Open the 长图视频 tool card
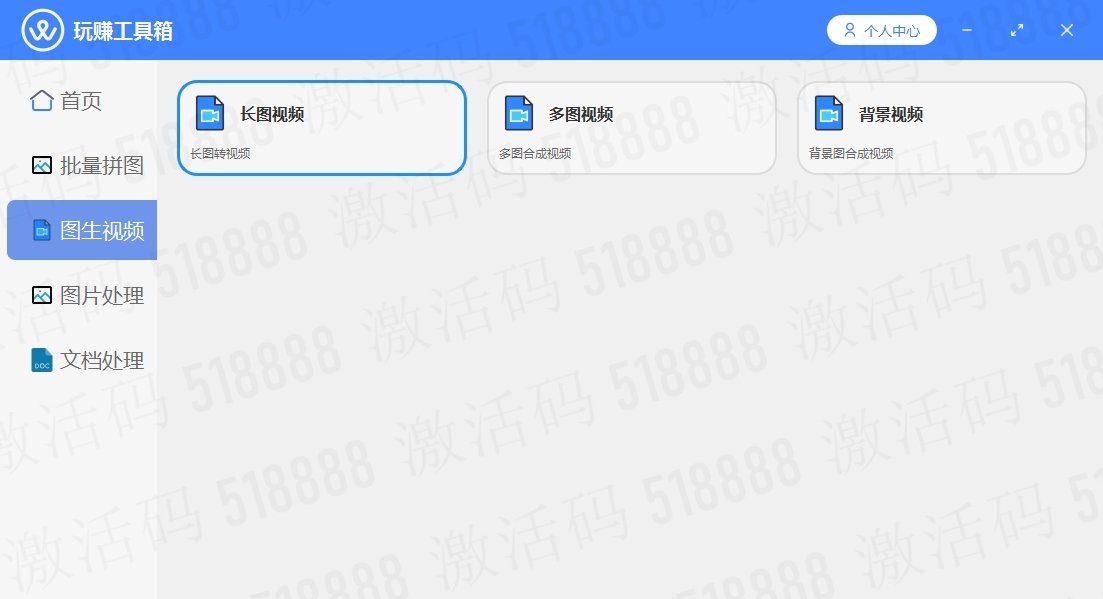This screenshot has width=1103, height=599. coord(321,128)
